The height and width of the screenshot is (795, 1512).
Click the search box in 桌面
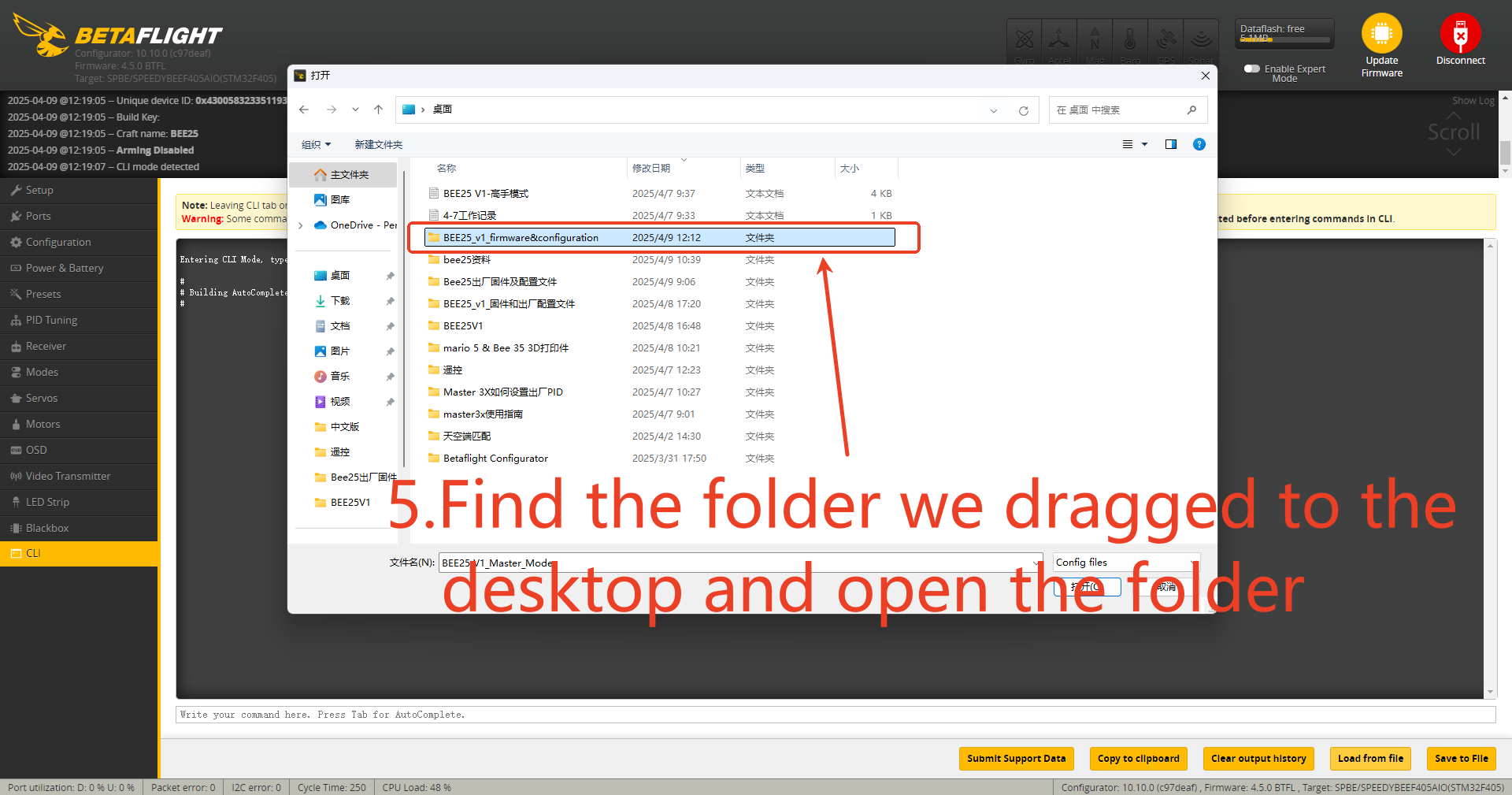(1128, 110)
